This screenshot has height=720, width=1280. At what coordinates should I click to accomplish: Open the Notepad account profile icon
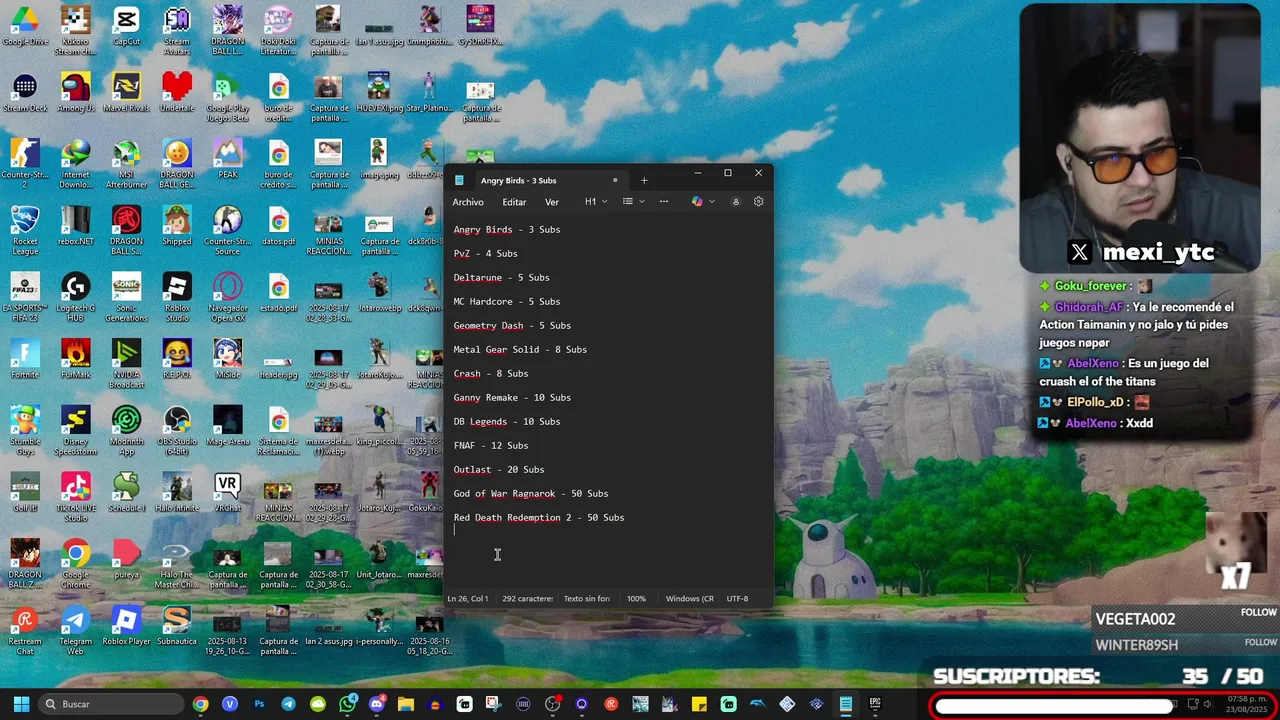[735, 202]
